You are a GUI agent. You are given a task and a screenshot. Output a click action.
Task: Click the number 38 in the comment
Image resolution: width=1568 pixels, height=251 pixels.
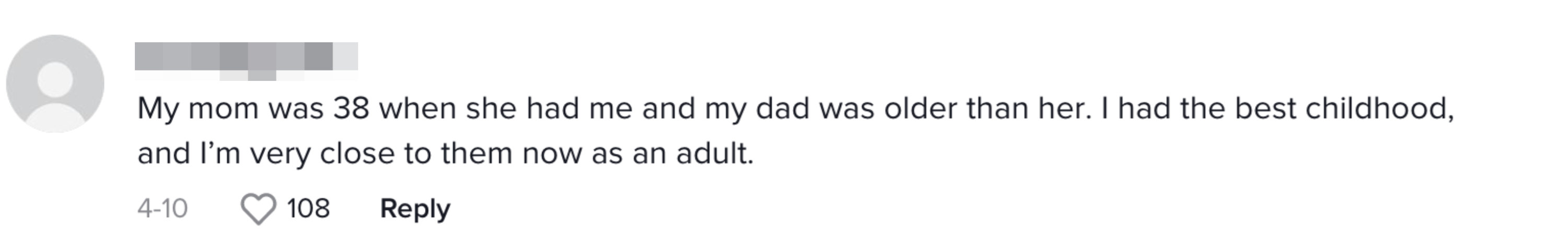[351, 109]
